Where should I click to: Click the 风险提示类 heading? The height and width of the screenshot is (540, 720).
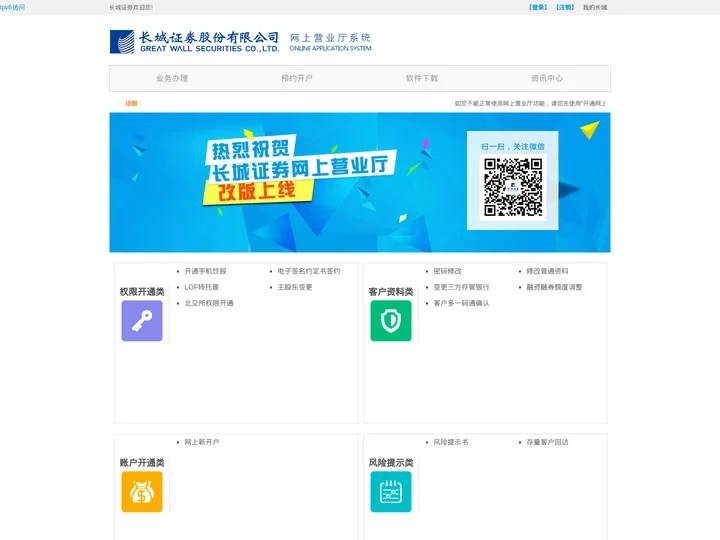click(391, 462)
